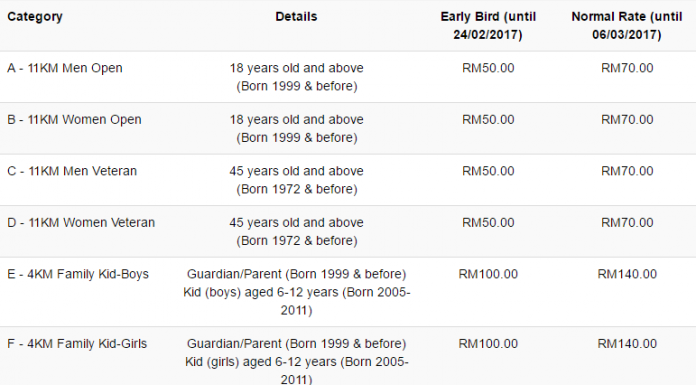Click the Family Kid-Boys early bird RM100.00 price
696x385 pixels.
(488, 274)
